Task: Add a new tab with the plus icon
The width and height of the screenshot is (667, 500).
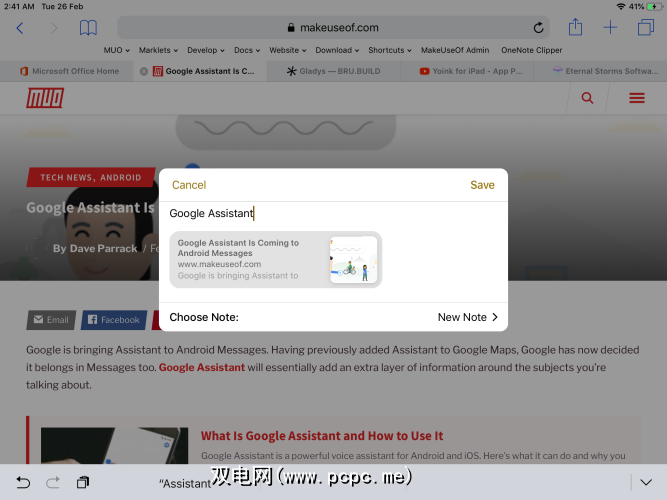Action: tap(610, 28)
